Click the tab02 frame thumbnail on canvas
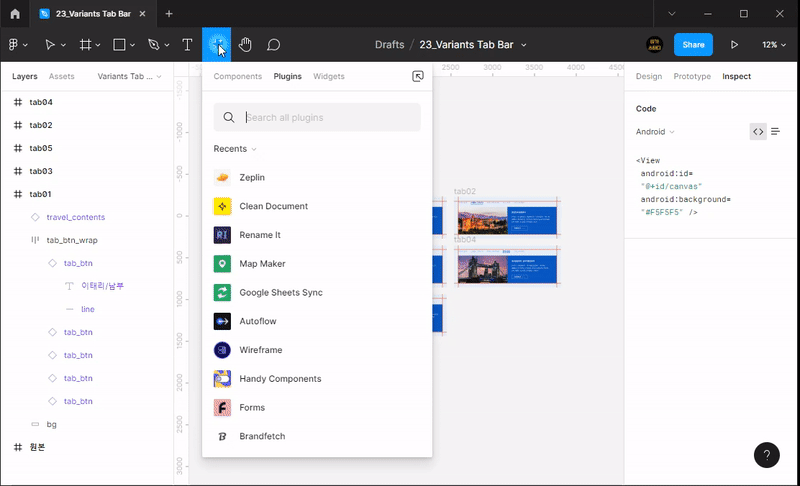 507,217
